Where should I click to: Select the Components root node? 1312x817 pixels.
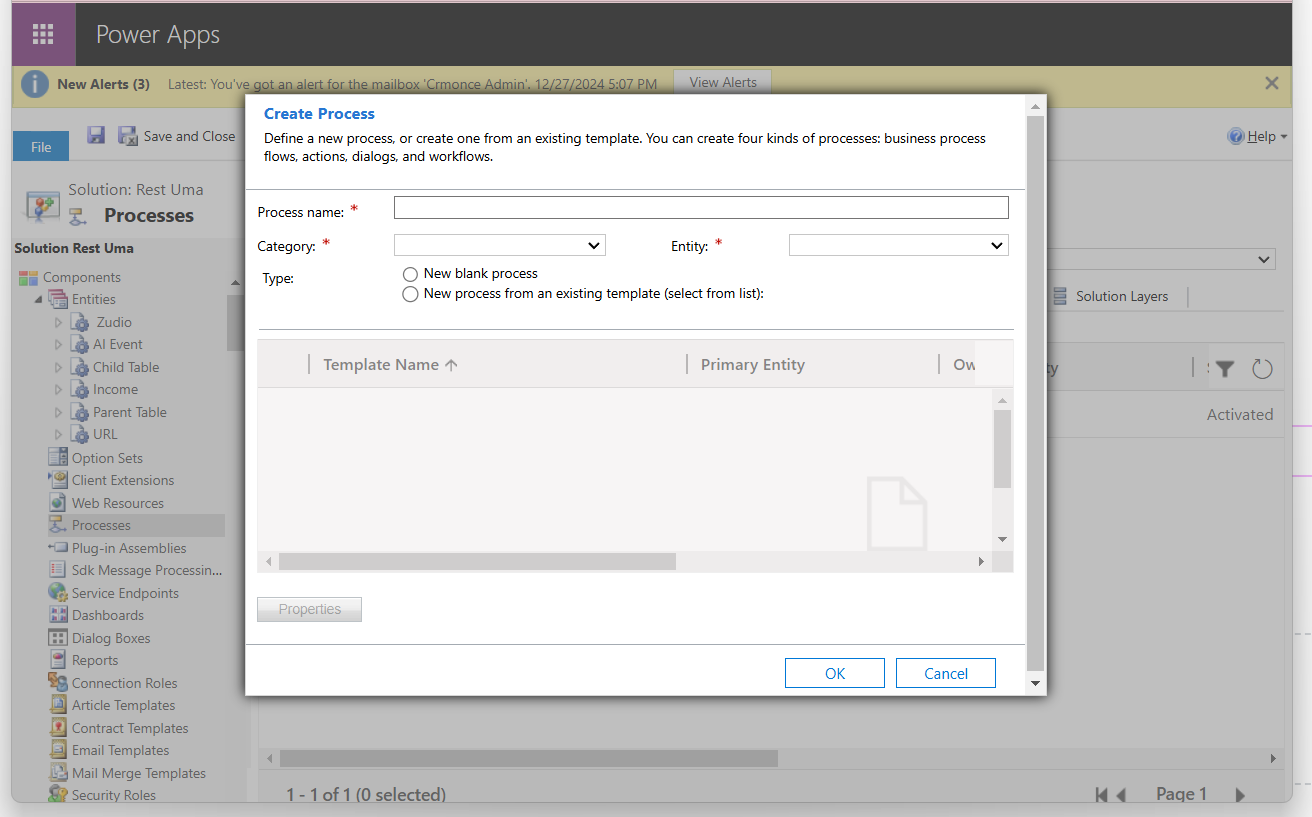coord(82,277)
